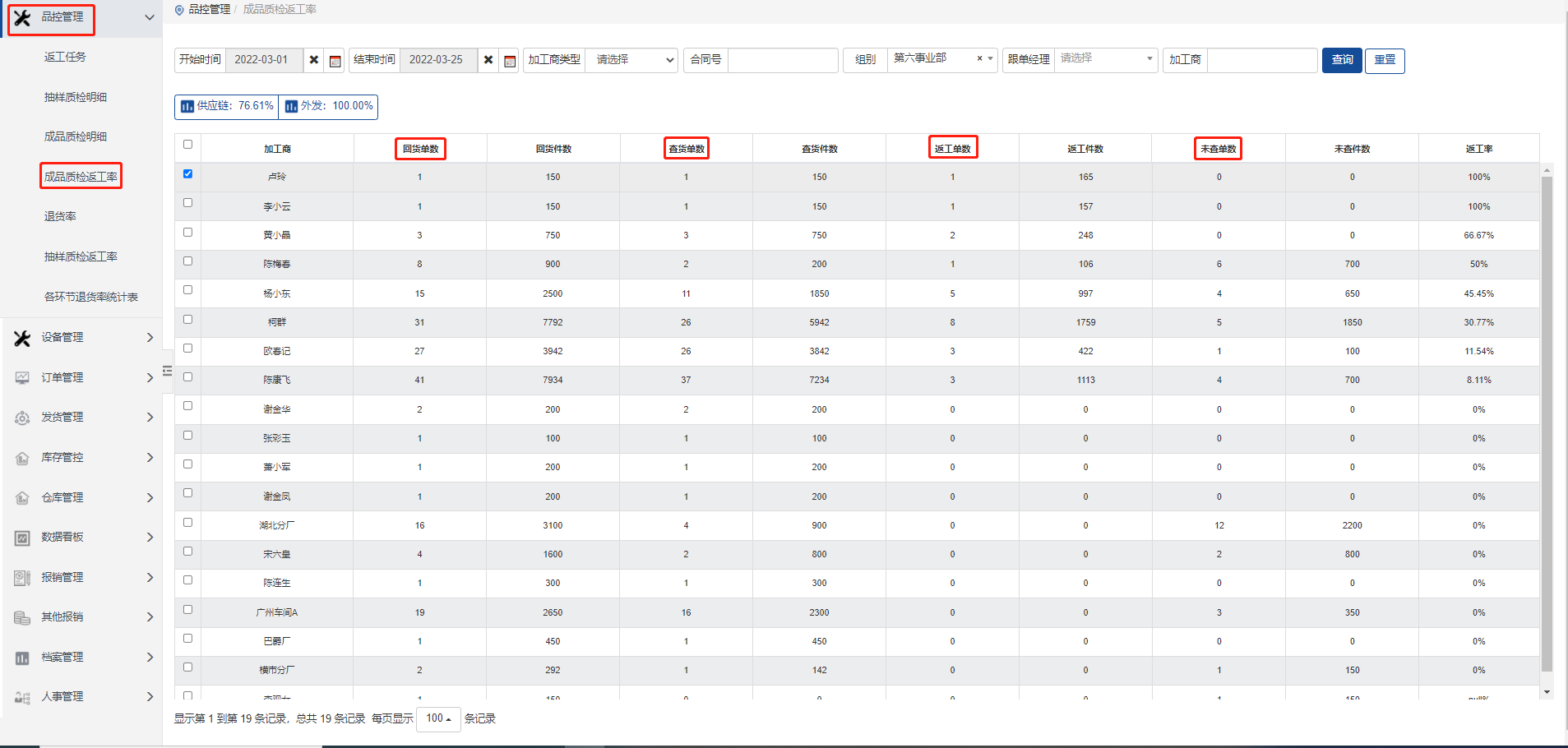
Task: Clear the start date with X icon
Action: [314, 60]
